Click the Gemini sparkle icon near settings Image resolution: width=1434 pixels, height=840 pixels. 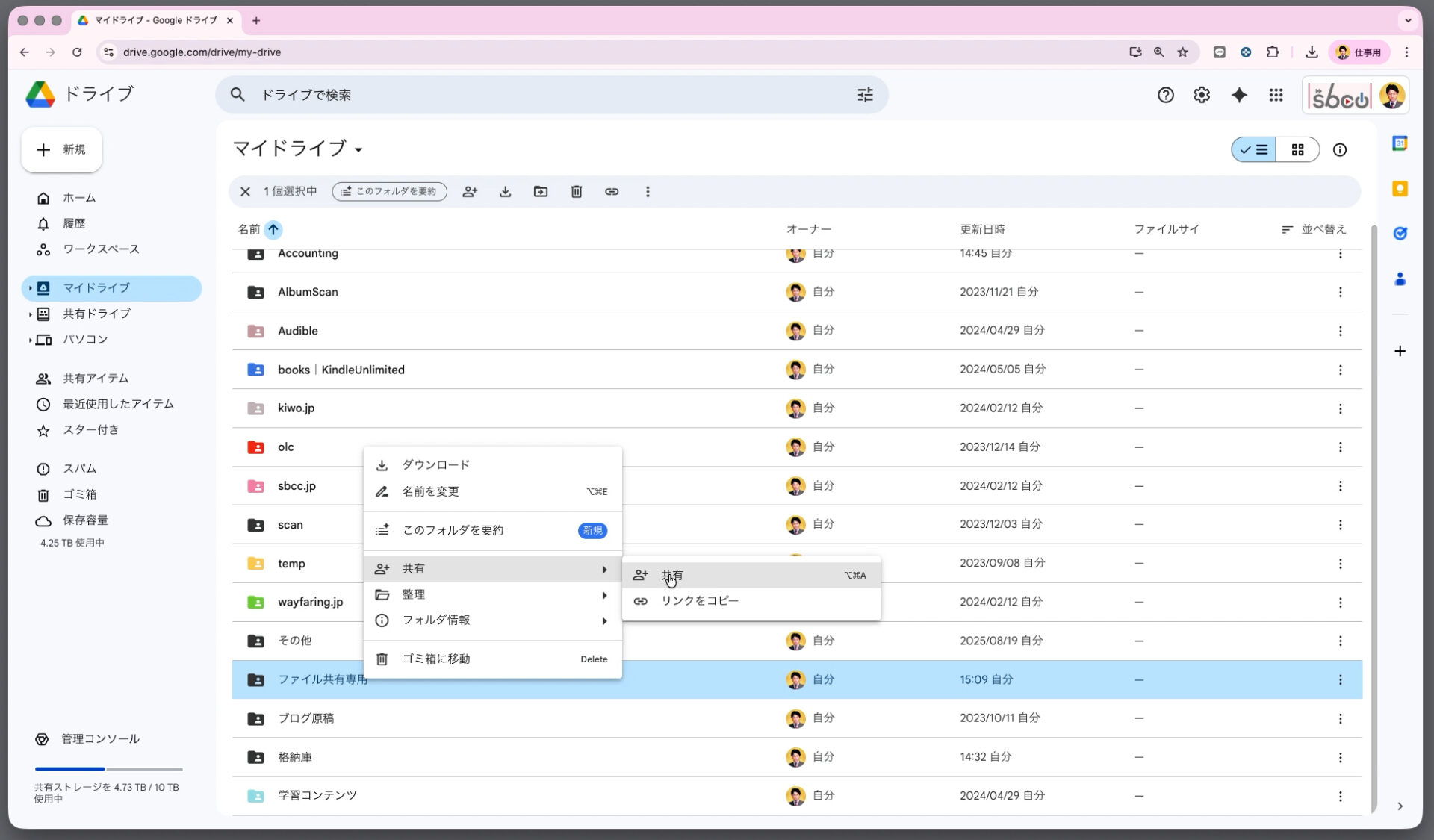click(1240, 95)
